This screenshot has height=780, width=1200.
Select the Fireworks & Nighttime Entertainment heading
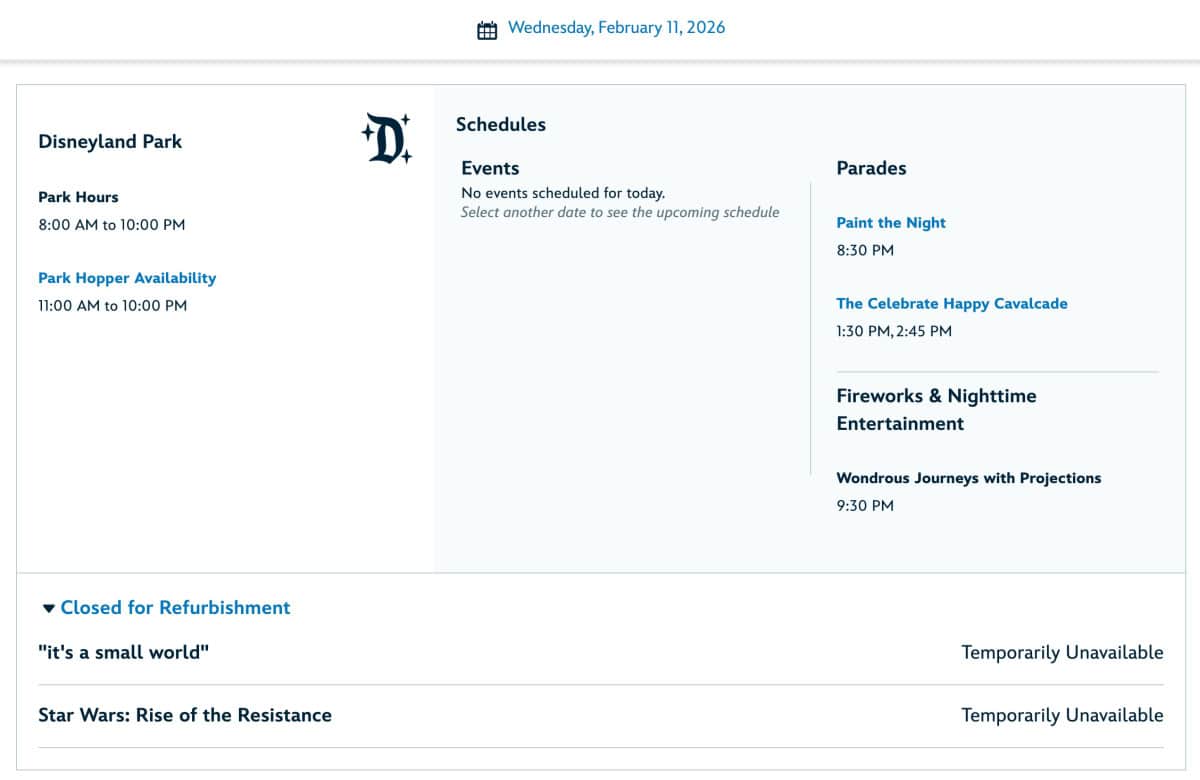pos(937,409)
